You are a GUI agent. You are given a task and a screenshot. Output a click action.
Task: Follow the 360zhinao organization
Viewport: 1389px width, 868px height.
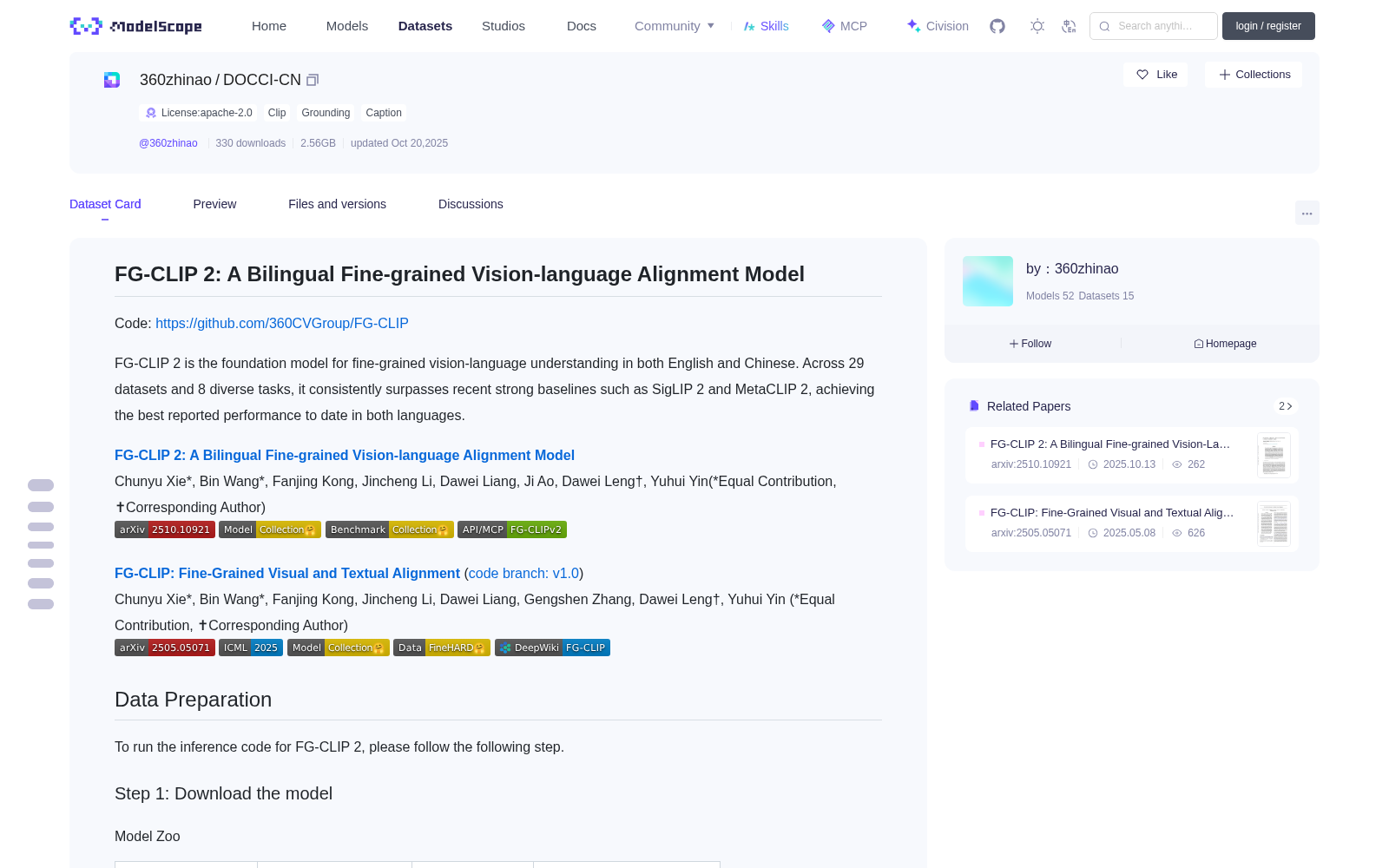coord(1030,344)
